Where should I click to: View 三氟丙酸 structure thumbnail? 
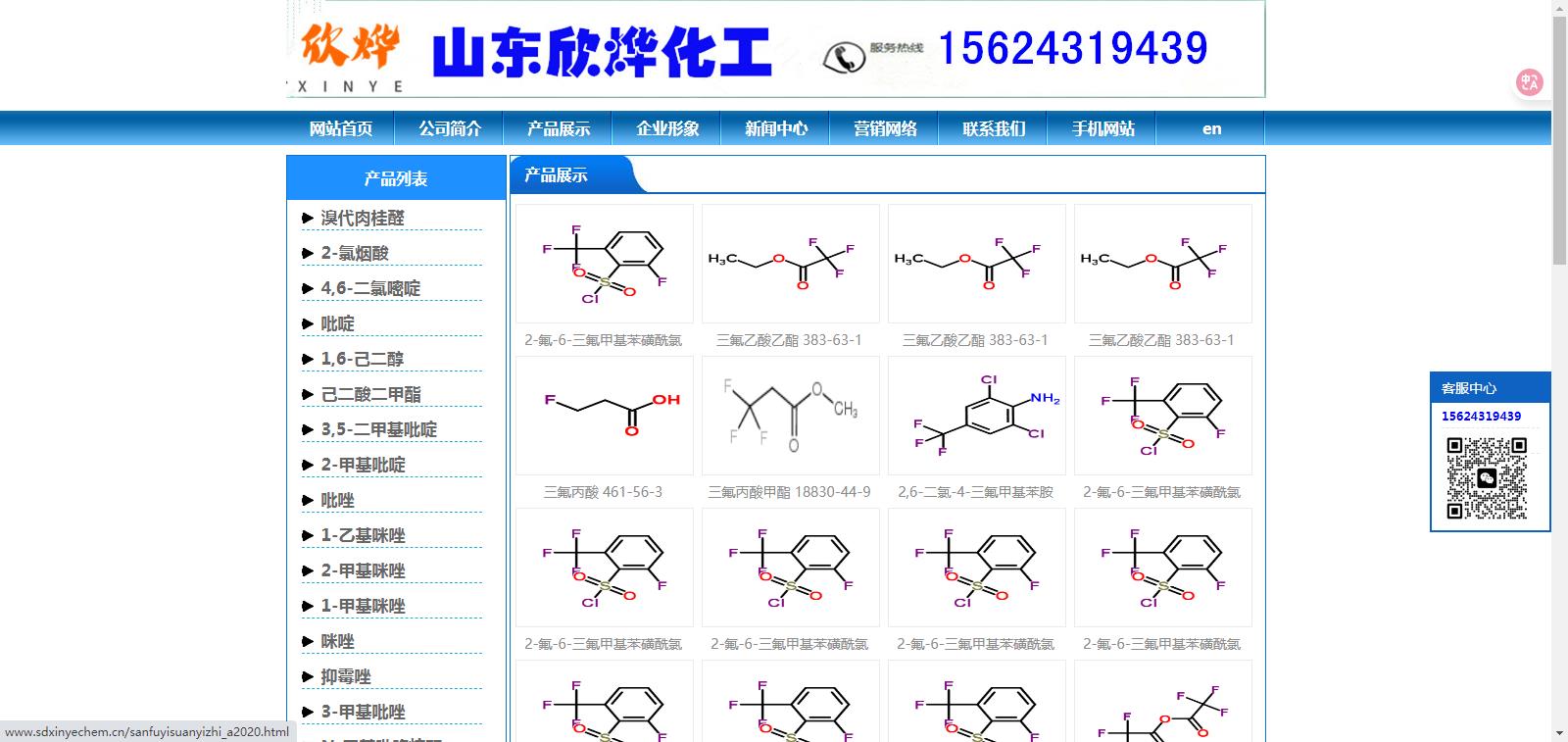pyautogui.click(x=604, y=416)
